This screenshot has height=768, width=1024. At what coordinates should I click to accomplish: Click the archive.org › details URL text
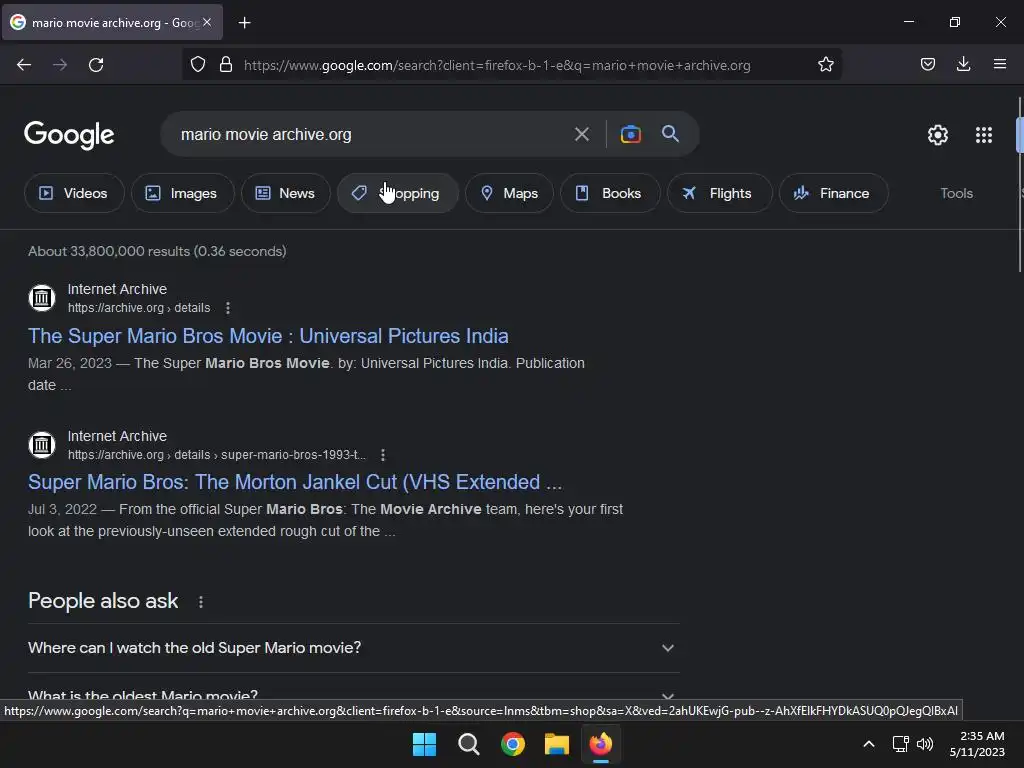coord(139,308)
